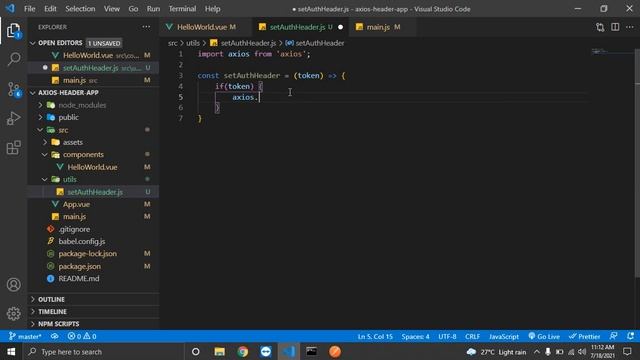
Task: Open the Selection menu
Action: 80,9
